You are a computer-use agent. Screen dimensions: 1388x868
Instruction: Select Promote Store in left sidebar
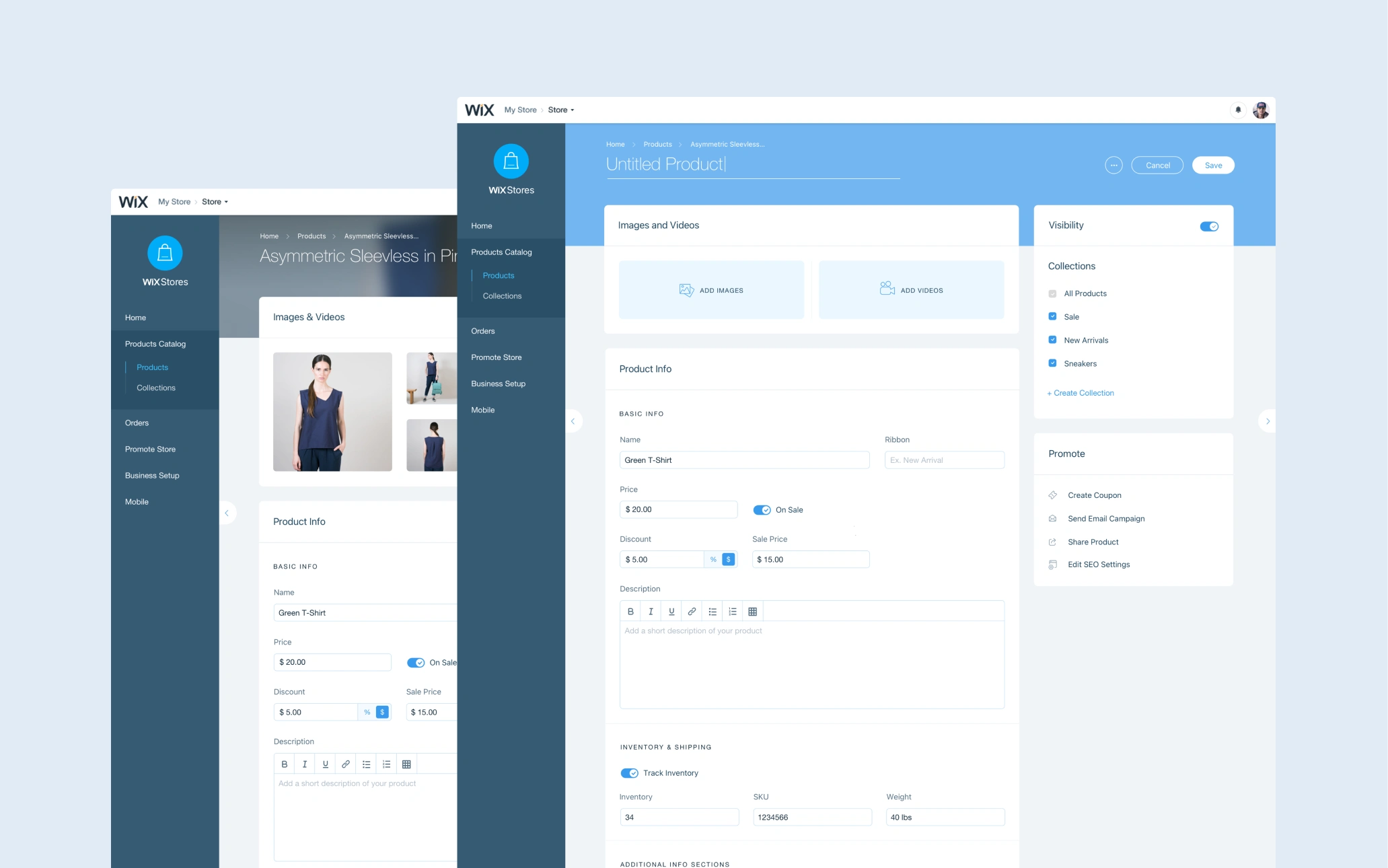pyautogui.click(x=150, y=449)
